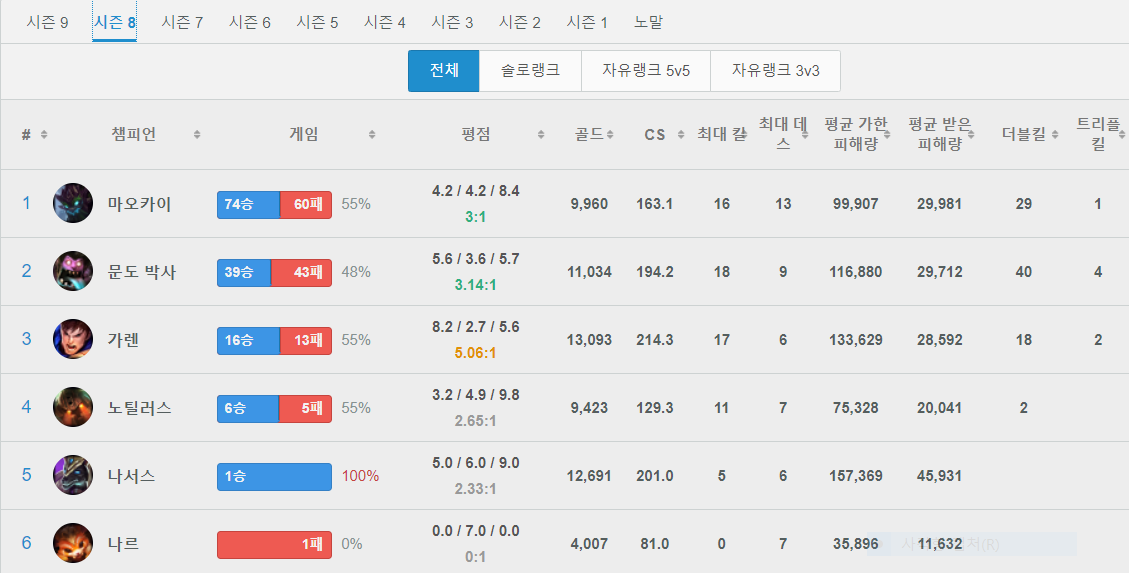Click damage taken value 45,931
The image size is (1129, 573).
(x=939, y=476)
